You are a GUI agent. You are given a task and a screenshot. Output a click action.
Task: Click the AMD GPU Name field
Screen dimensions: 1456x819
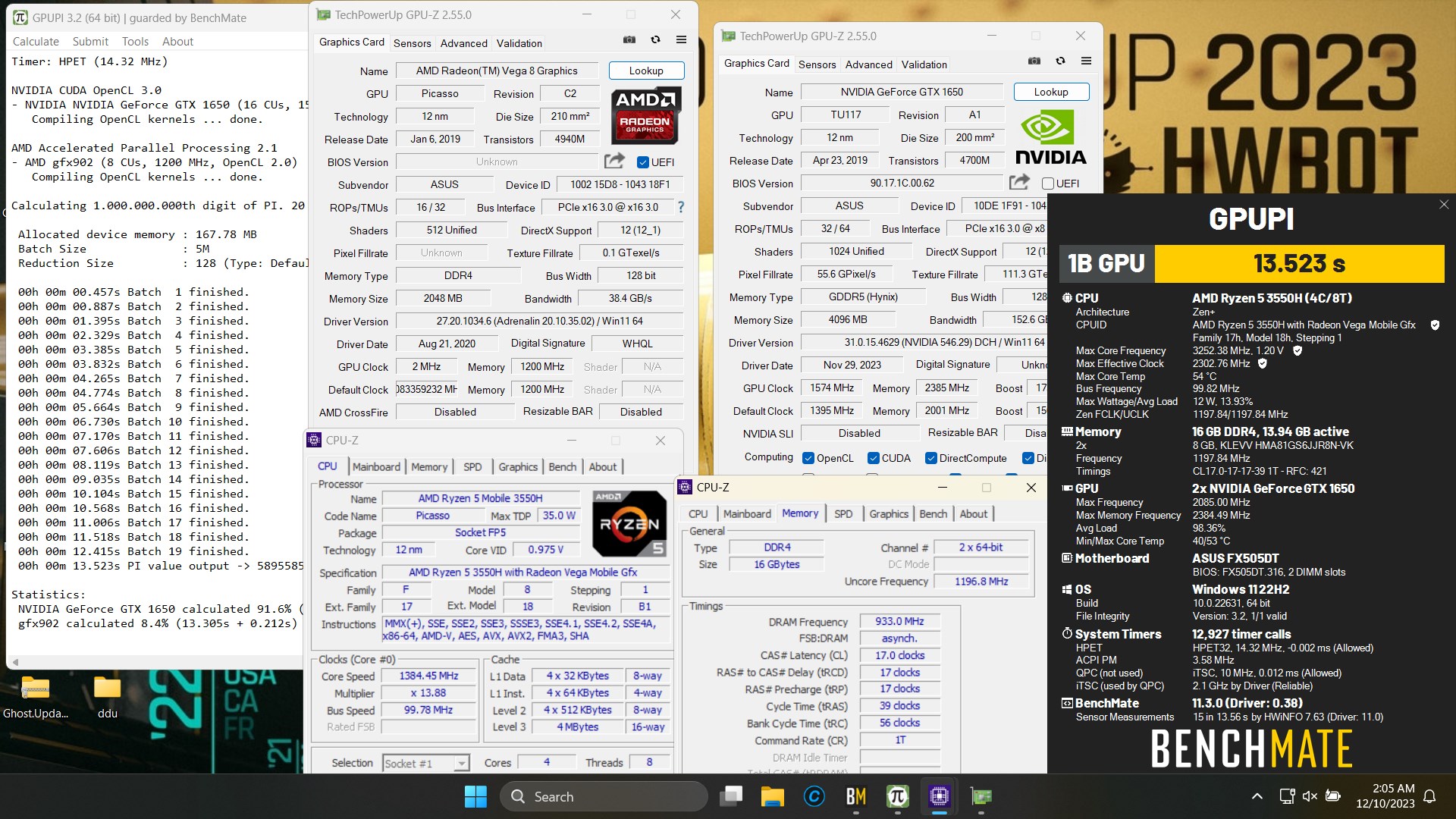[497, 71]
